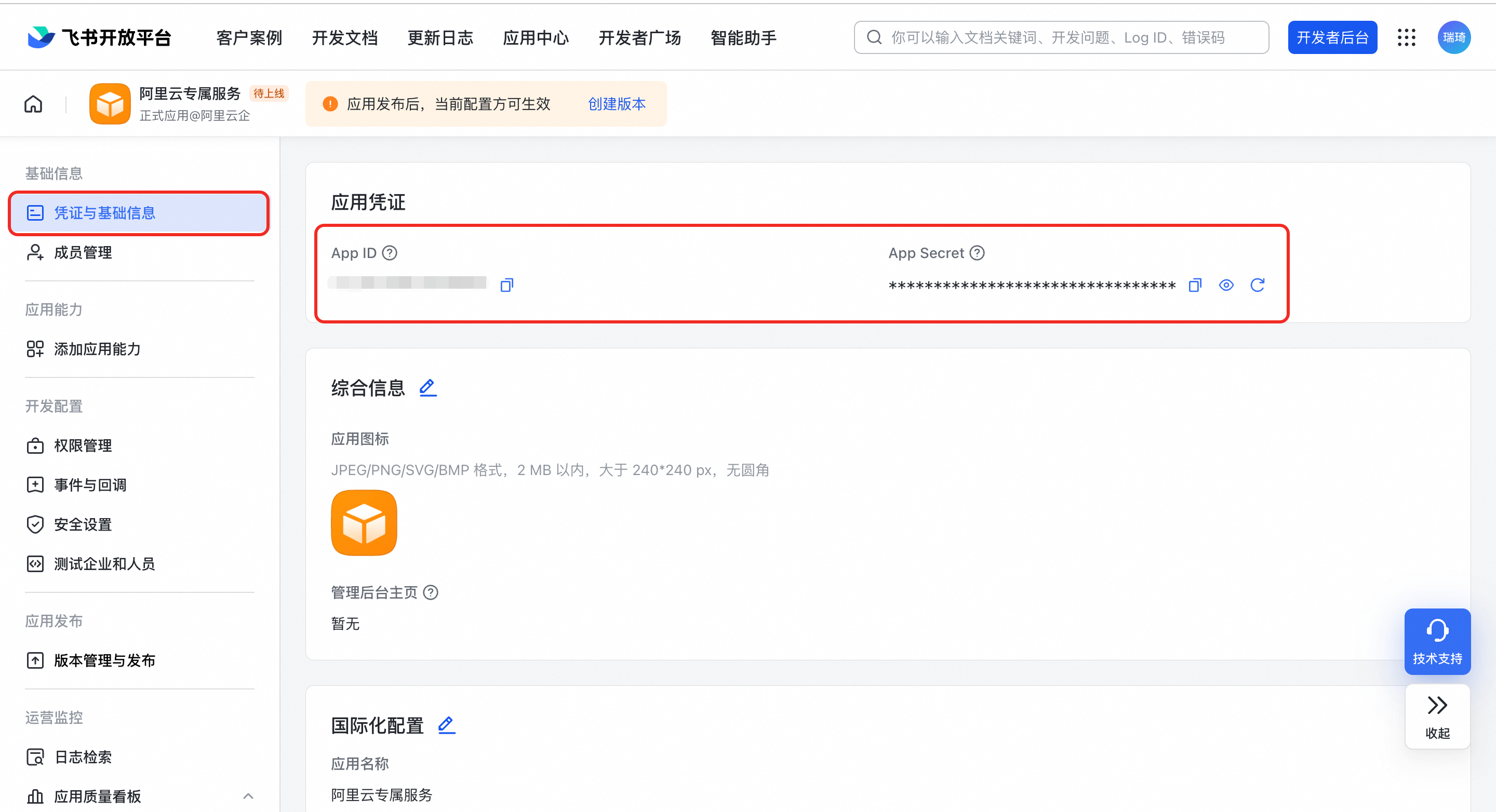
Task: Click the App ID help question mark
Action: (390, 253)
